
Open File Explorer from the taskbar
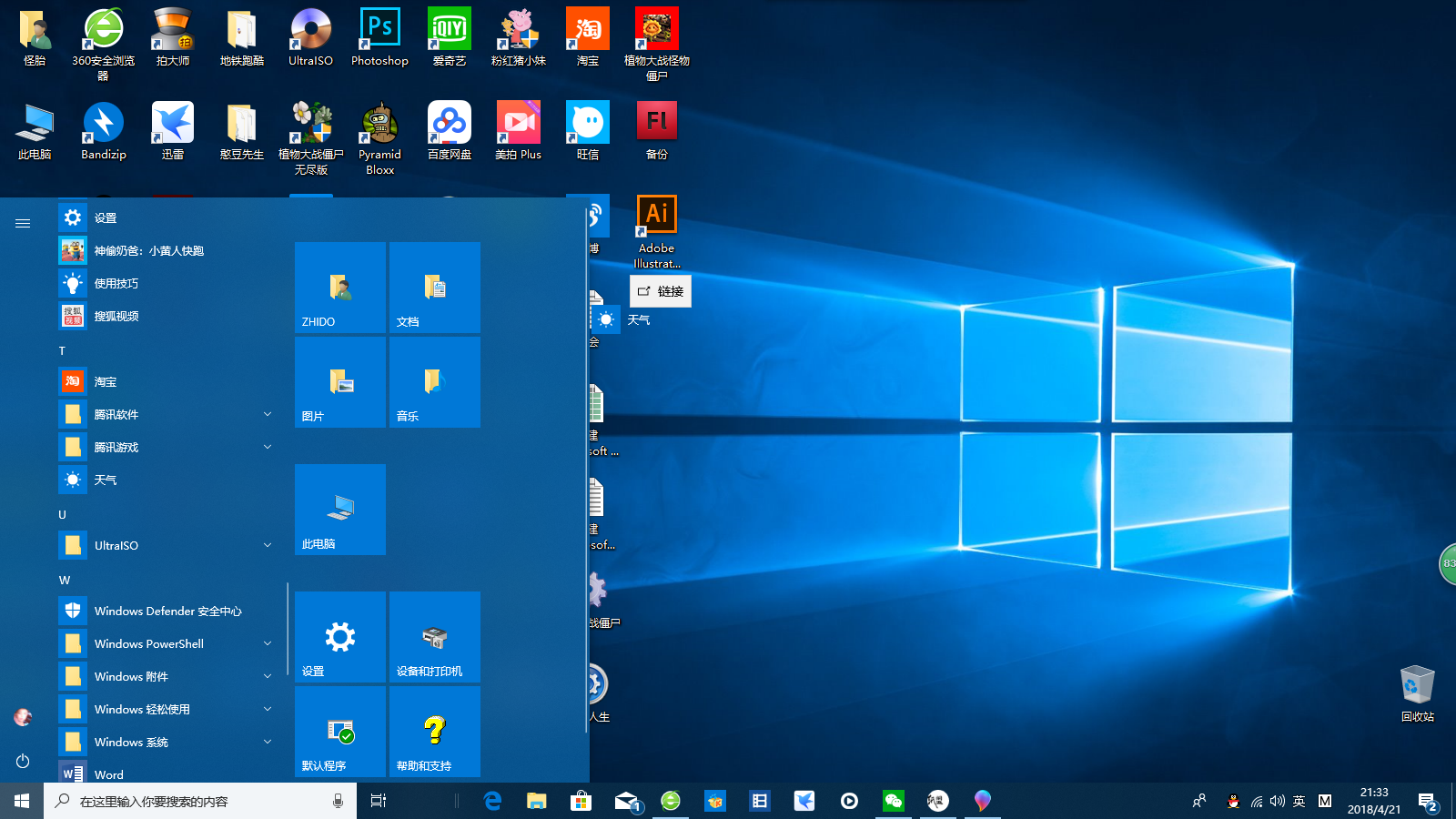tap(537, 801)
